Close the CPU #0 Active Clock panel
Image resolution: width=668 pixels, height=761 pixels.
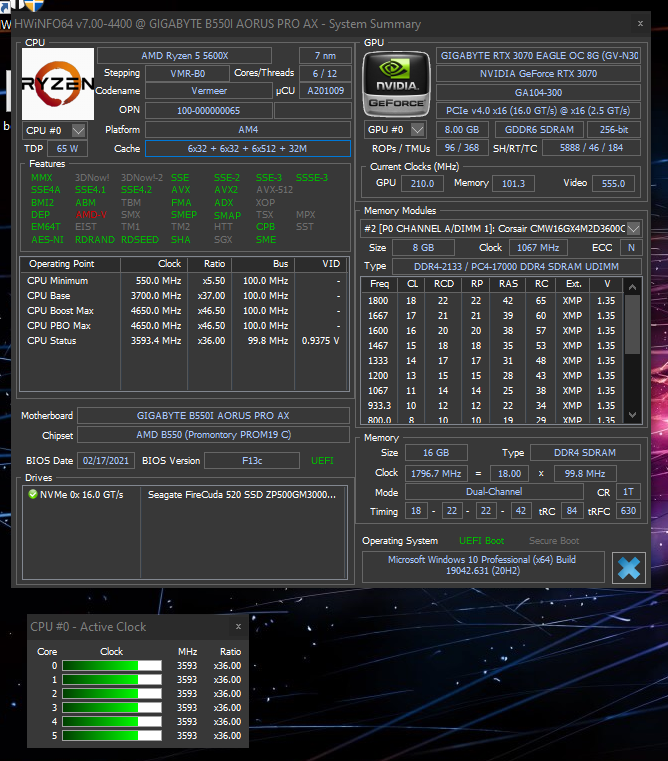tap(238, 627)
